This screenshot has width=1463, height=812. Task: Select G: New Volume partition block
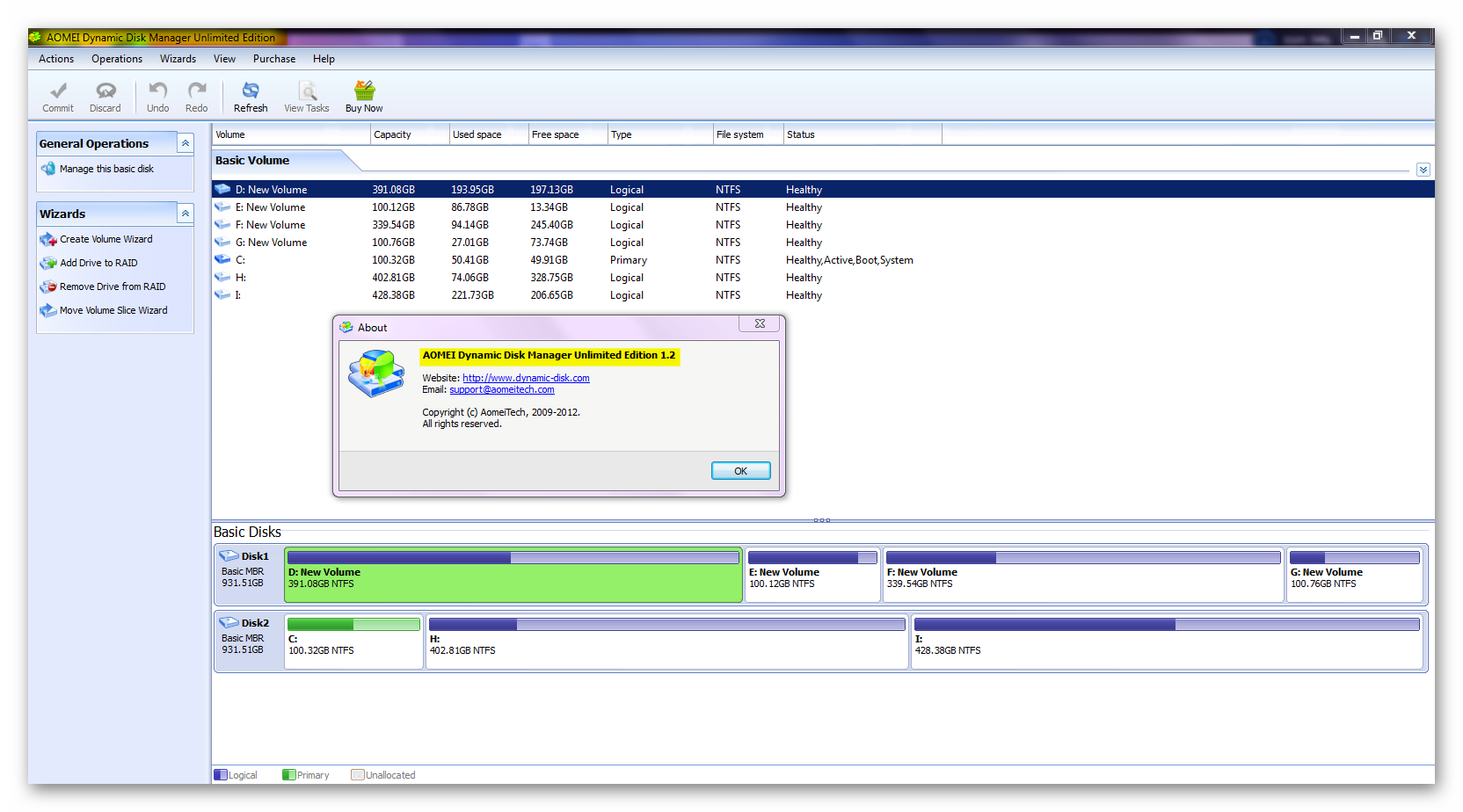pyautogui.click(x=1354, y=576)
